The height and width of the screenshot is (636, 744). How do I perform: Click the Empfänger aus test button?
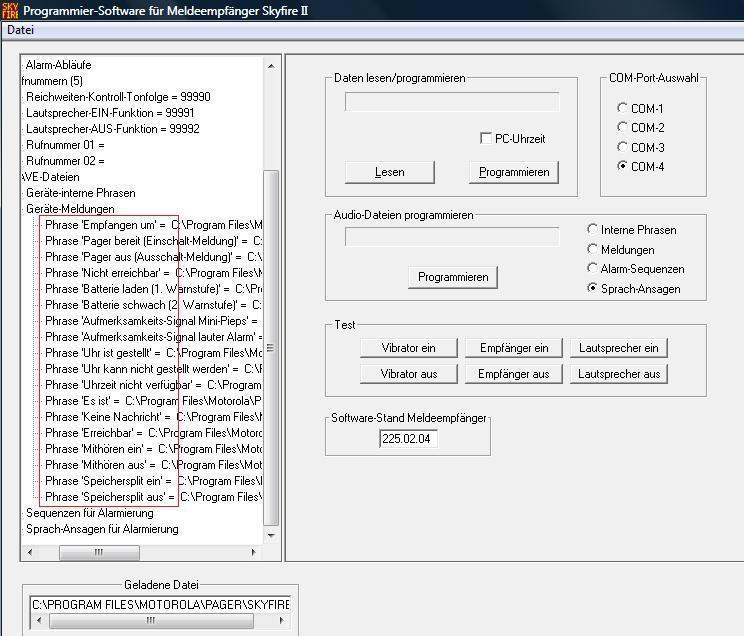click(x=514, y=374)
